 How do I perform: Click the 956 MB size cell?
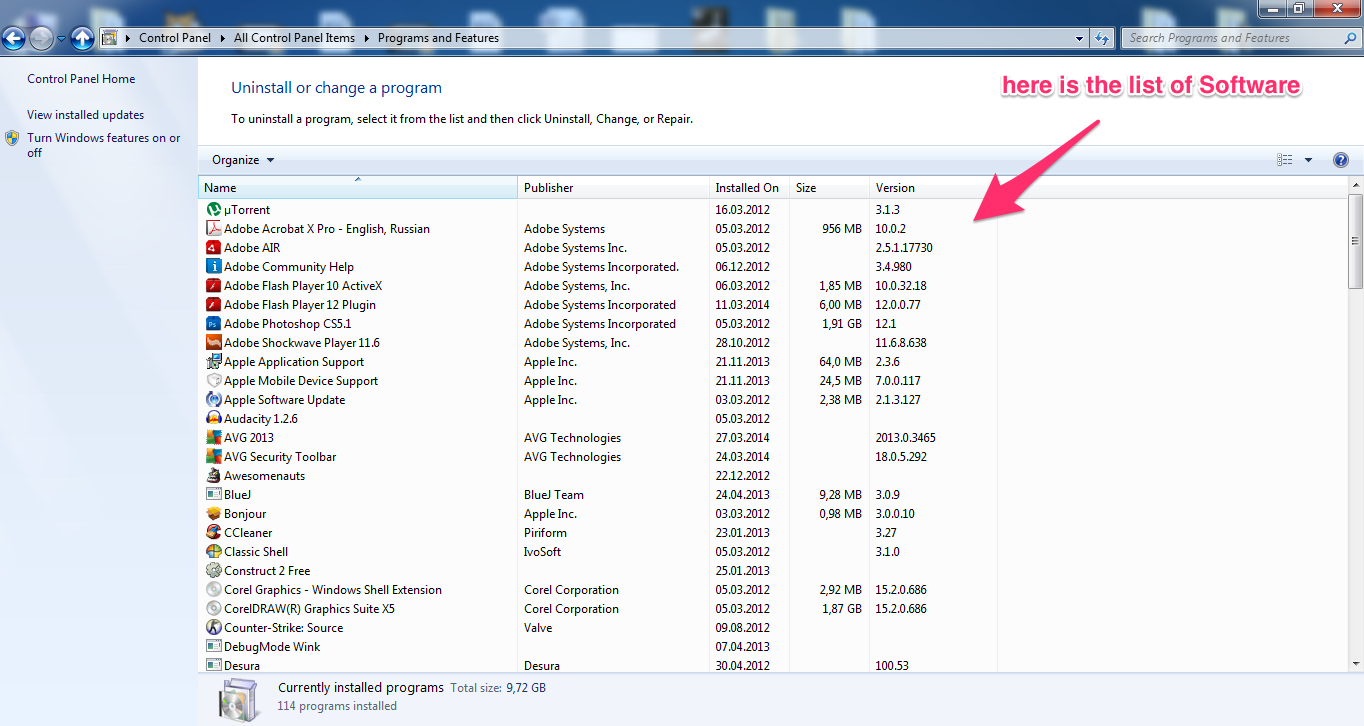coord(841,229)
